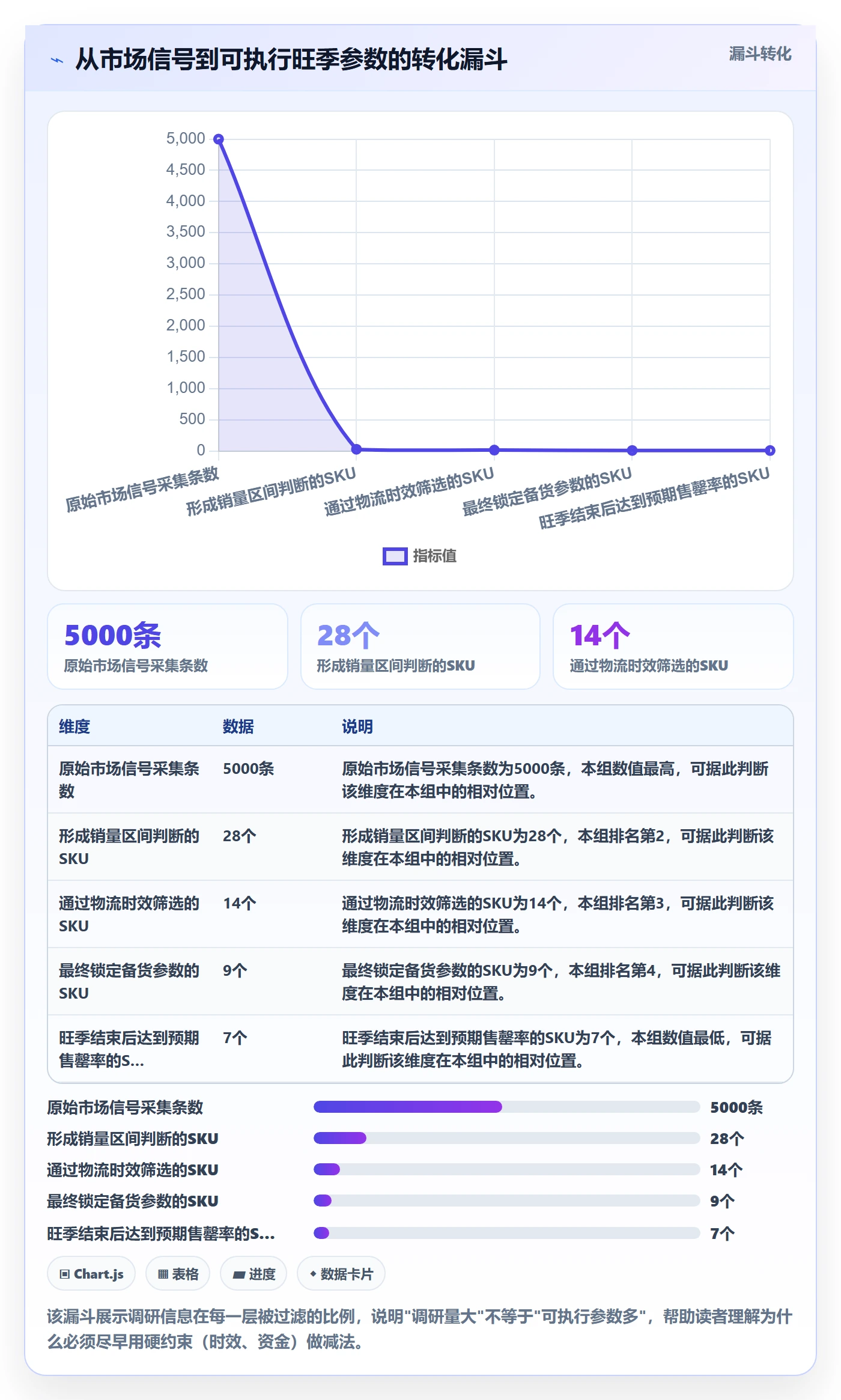Select the 进度 tag chip
Screen dimensions: 841x1400
[254, 1273]
